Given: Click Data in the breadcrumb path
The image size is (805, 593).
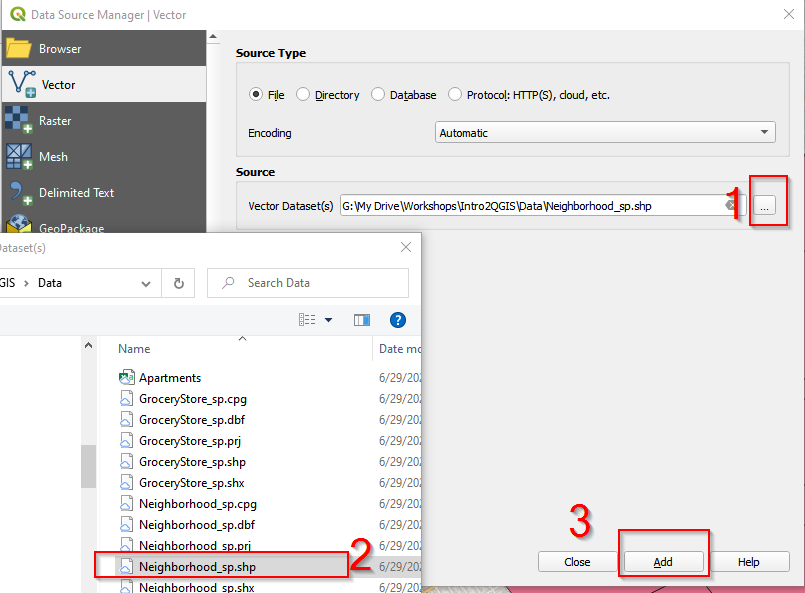Looking at the screenshot, I should coord(50,283).
